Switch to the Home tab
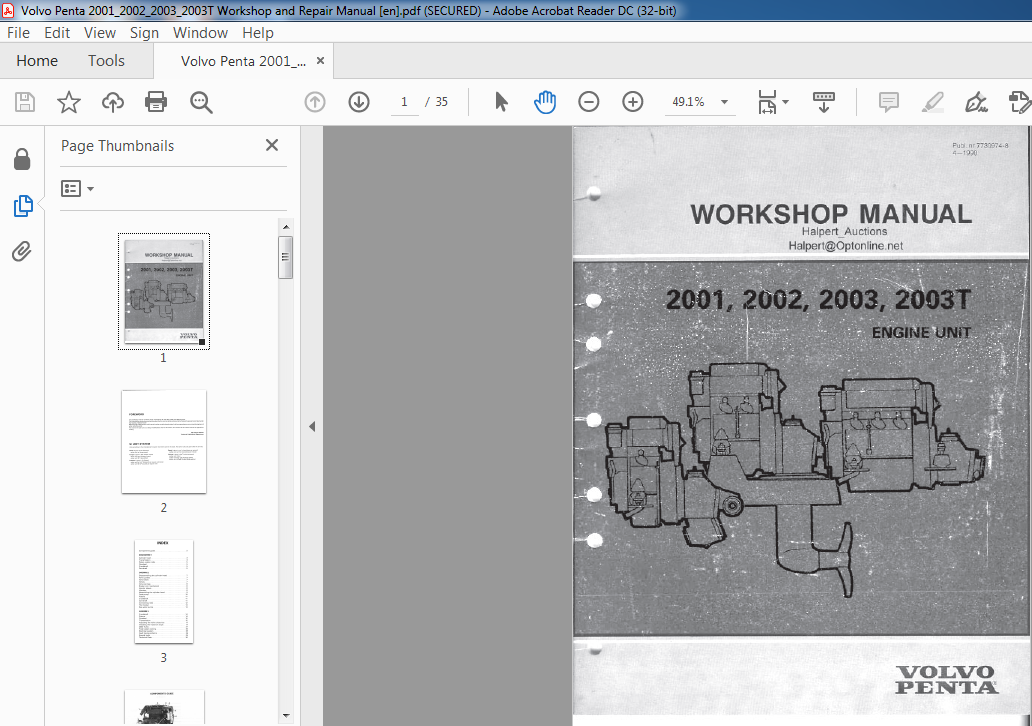 [37, 61]
